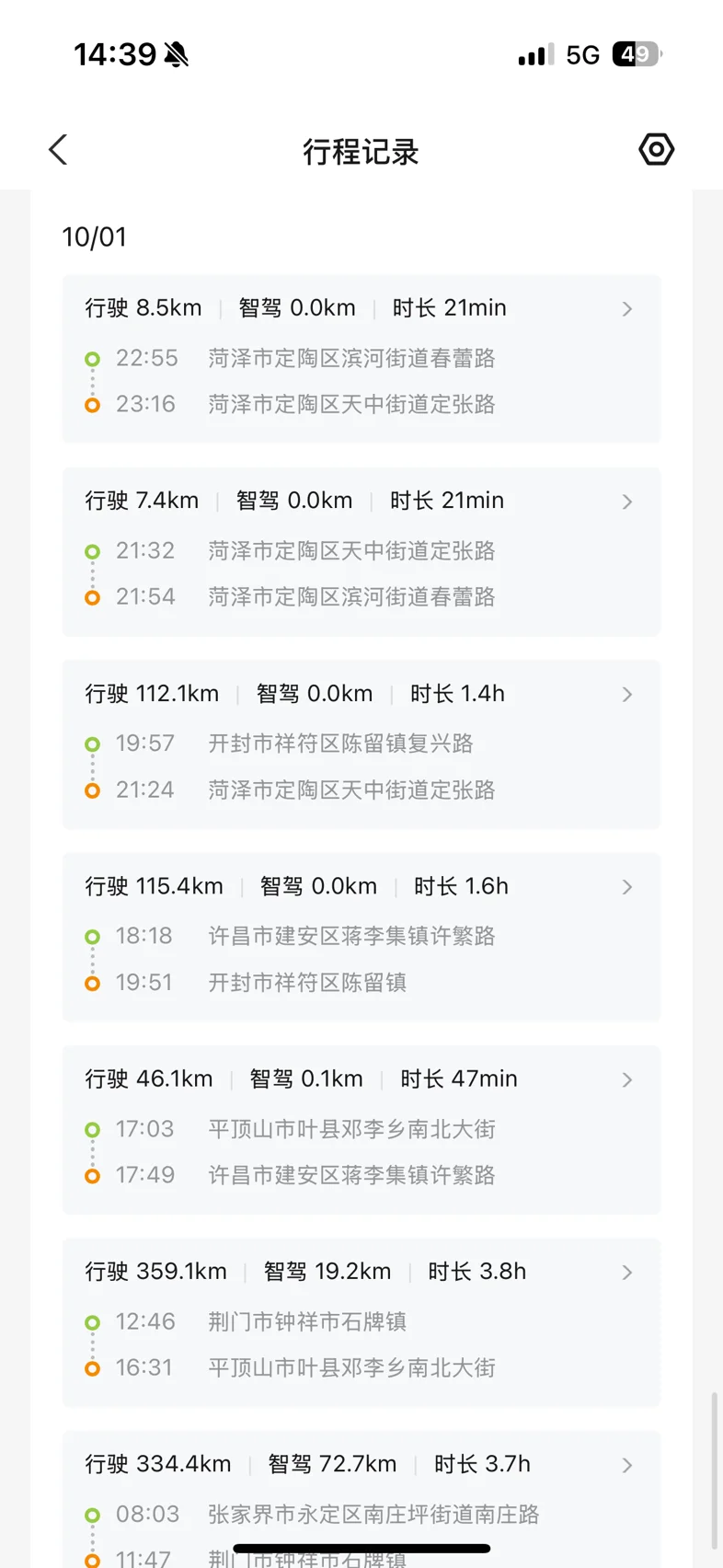723x1568 pixels.
Task: Tap orange end dot at 23:16
Action: click(92, 405)
